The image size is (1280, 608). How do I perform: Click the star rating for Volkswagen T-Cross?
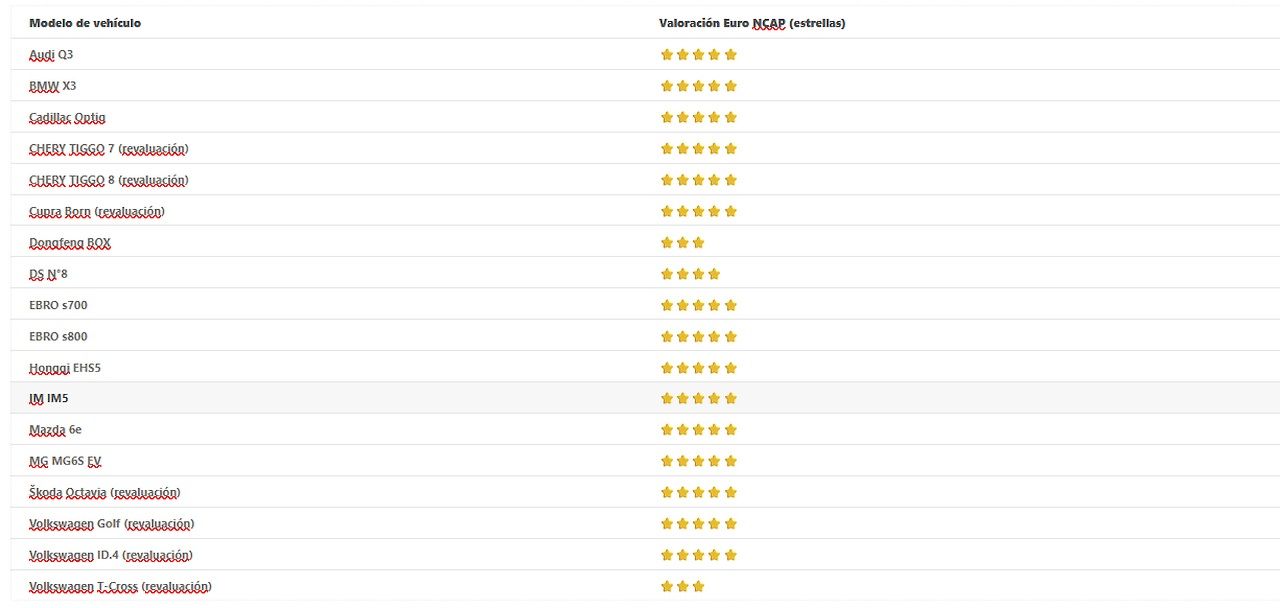(x=682, y=587)
